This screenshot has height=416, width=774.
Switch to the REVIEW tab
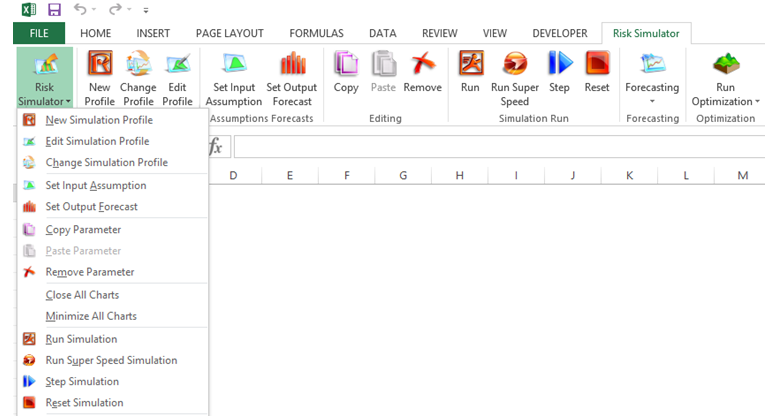(x=439, y=33)
